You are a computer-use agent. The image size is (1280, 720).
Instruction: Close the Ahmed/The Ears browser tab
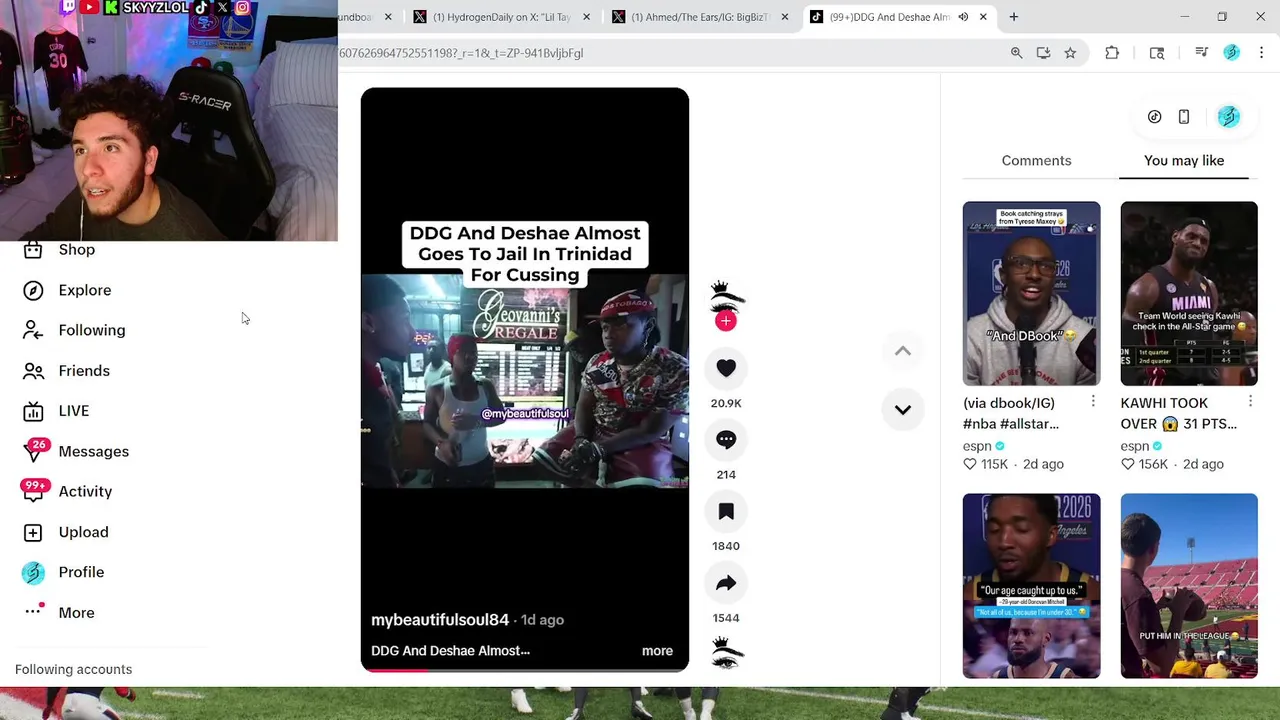click(784, 17)
